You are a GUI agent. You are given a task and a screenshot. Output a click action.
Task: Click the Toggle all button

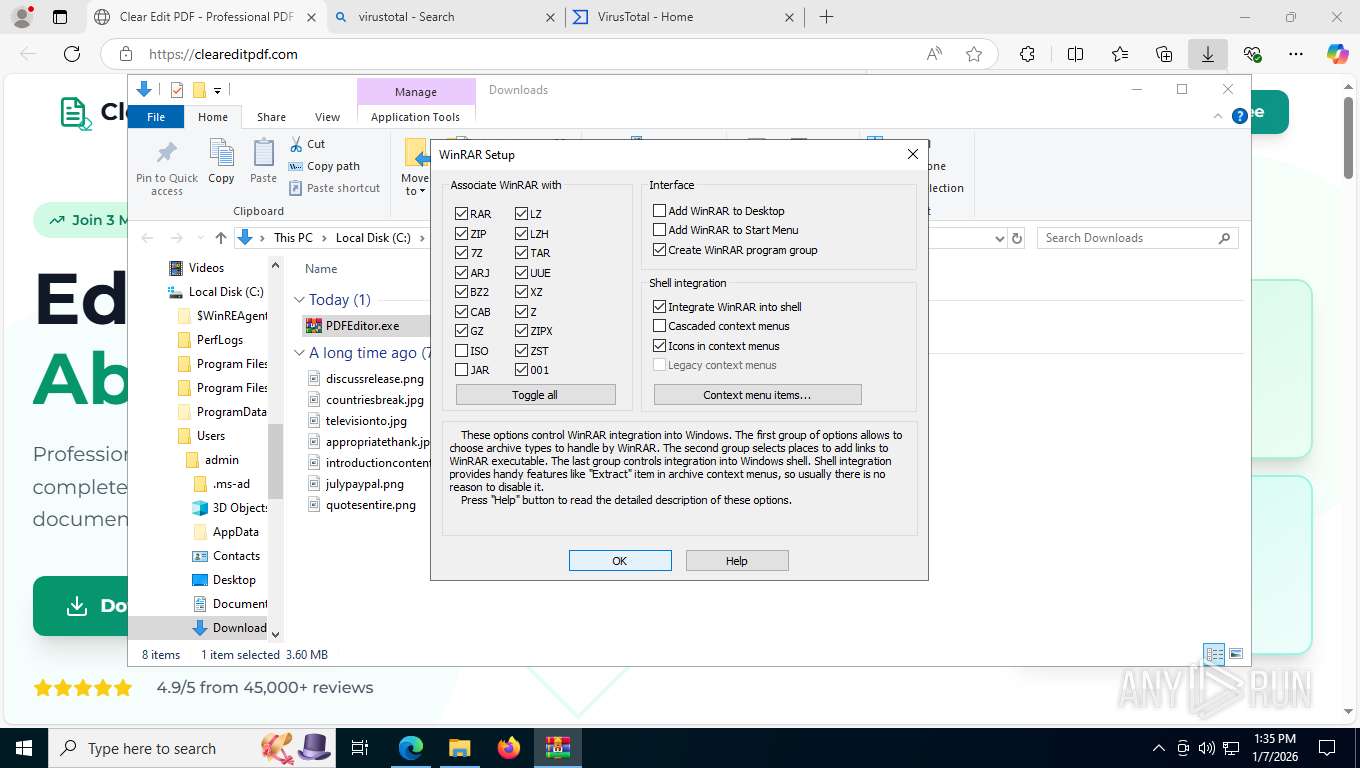pyautogui.click(x=535, y=395)
